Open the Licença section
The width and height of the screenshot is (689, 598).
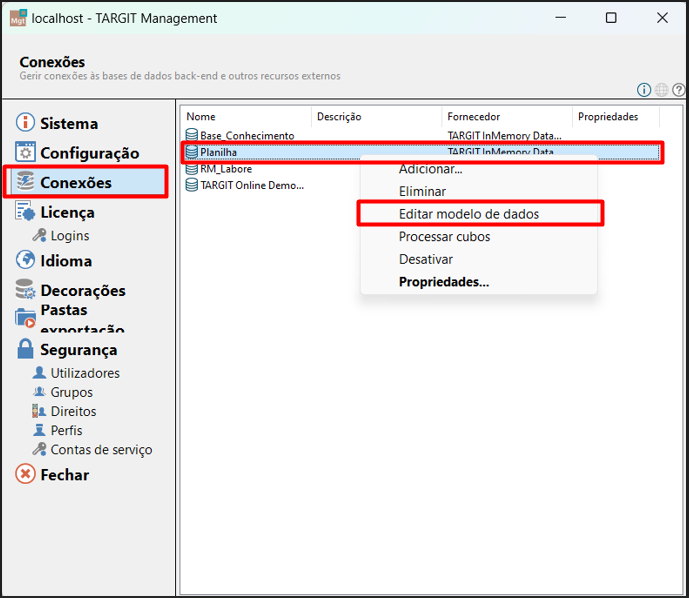tap(67, 212)
